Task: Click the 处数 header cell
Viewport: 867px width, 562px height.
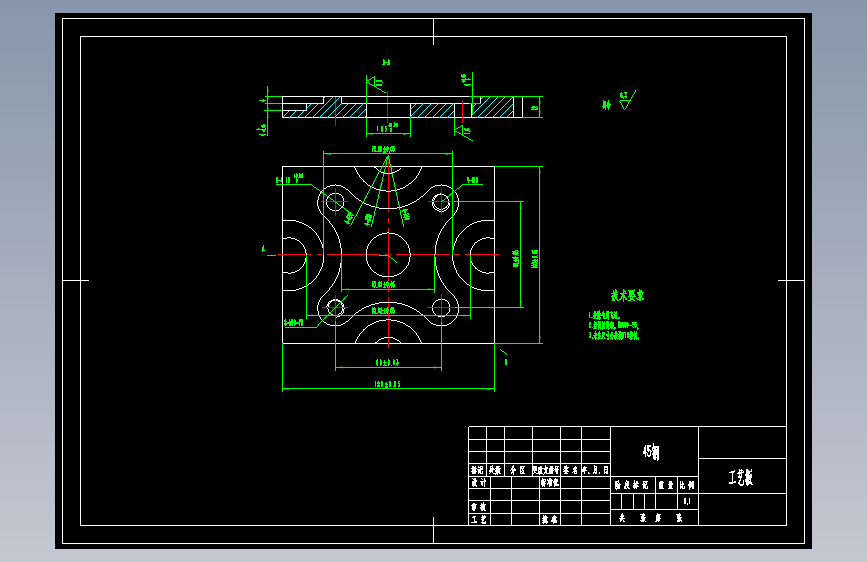Action: [x=495, y=470]
